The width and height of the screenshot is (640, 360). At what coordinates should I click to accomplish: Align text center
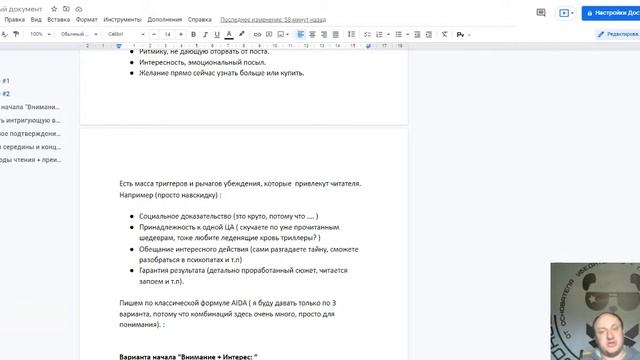(x=312, y=34)
